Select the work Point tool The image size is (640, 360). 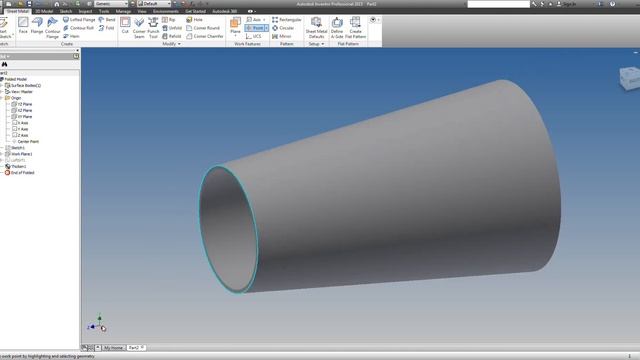point(255,28)
